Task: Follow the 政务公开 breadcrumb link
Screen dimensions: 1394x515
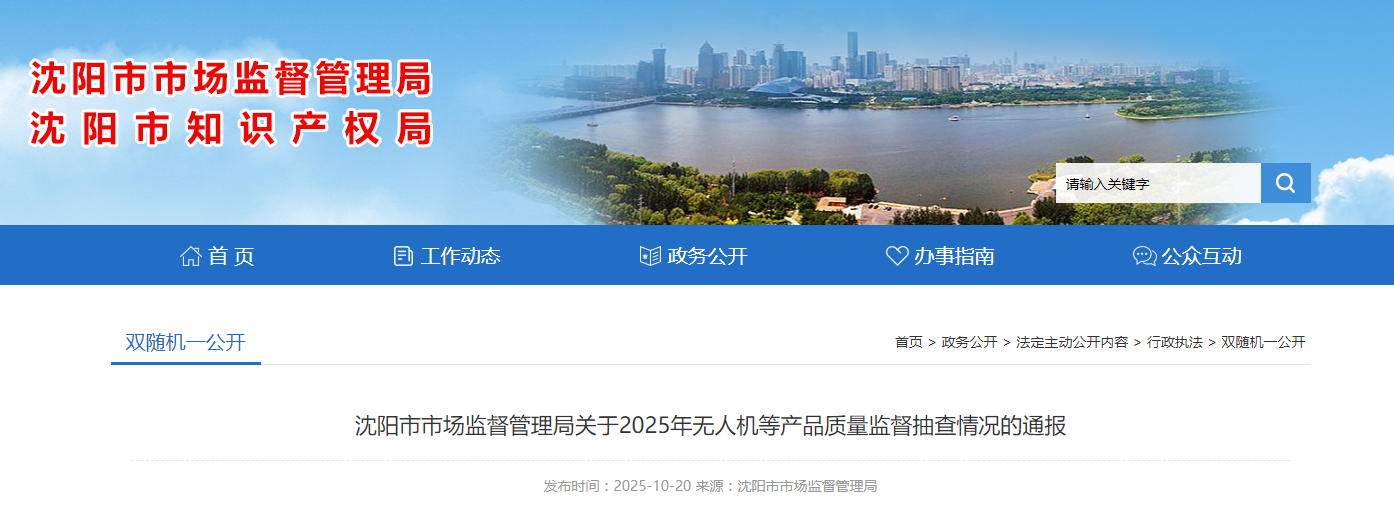Action: point(969,342)
